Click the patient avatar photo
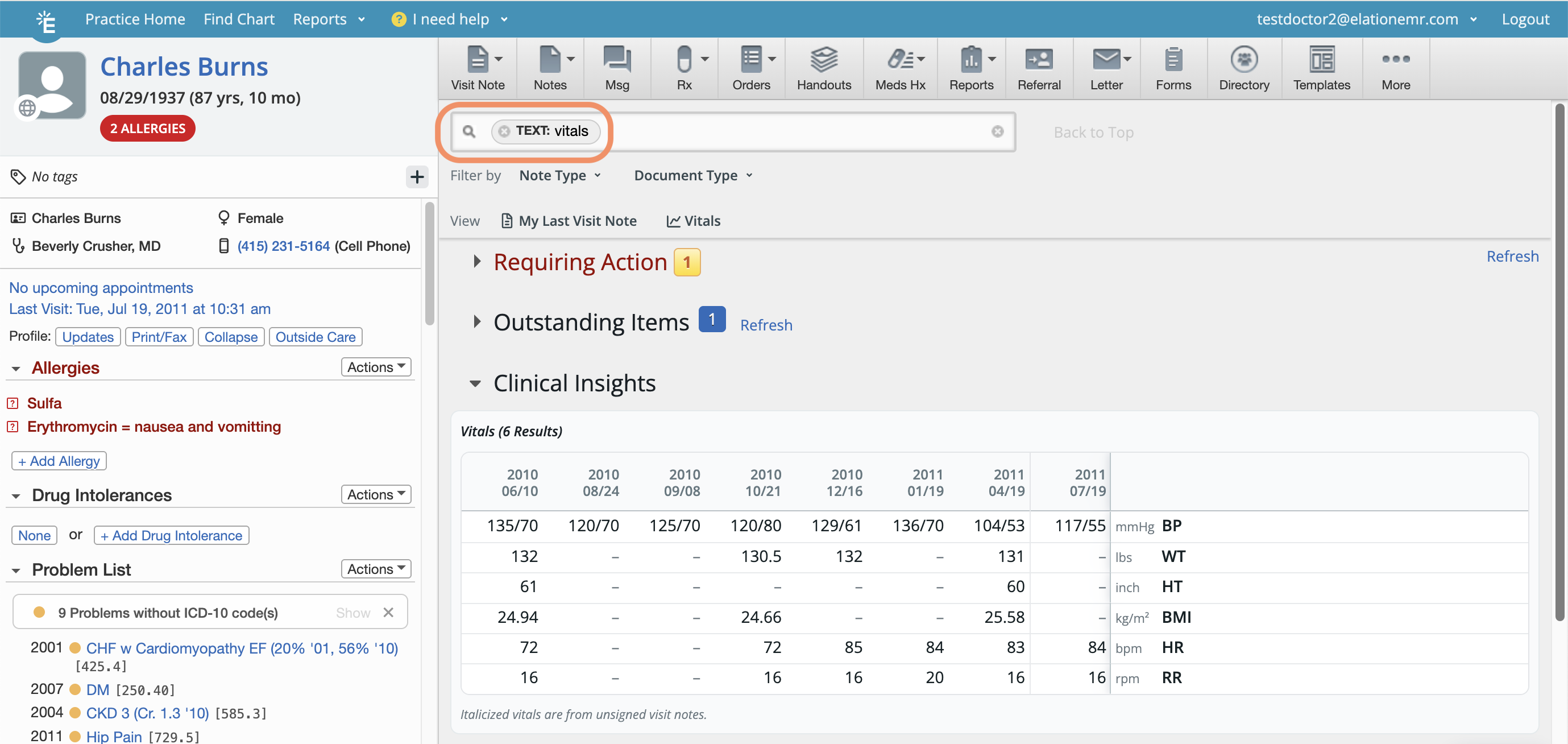Screen dimensions: 1568x744 (x=52, y=85)
